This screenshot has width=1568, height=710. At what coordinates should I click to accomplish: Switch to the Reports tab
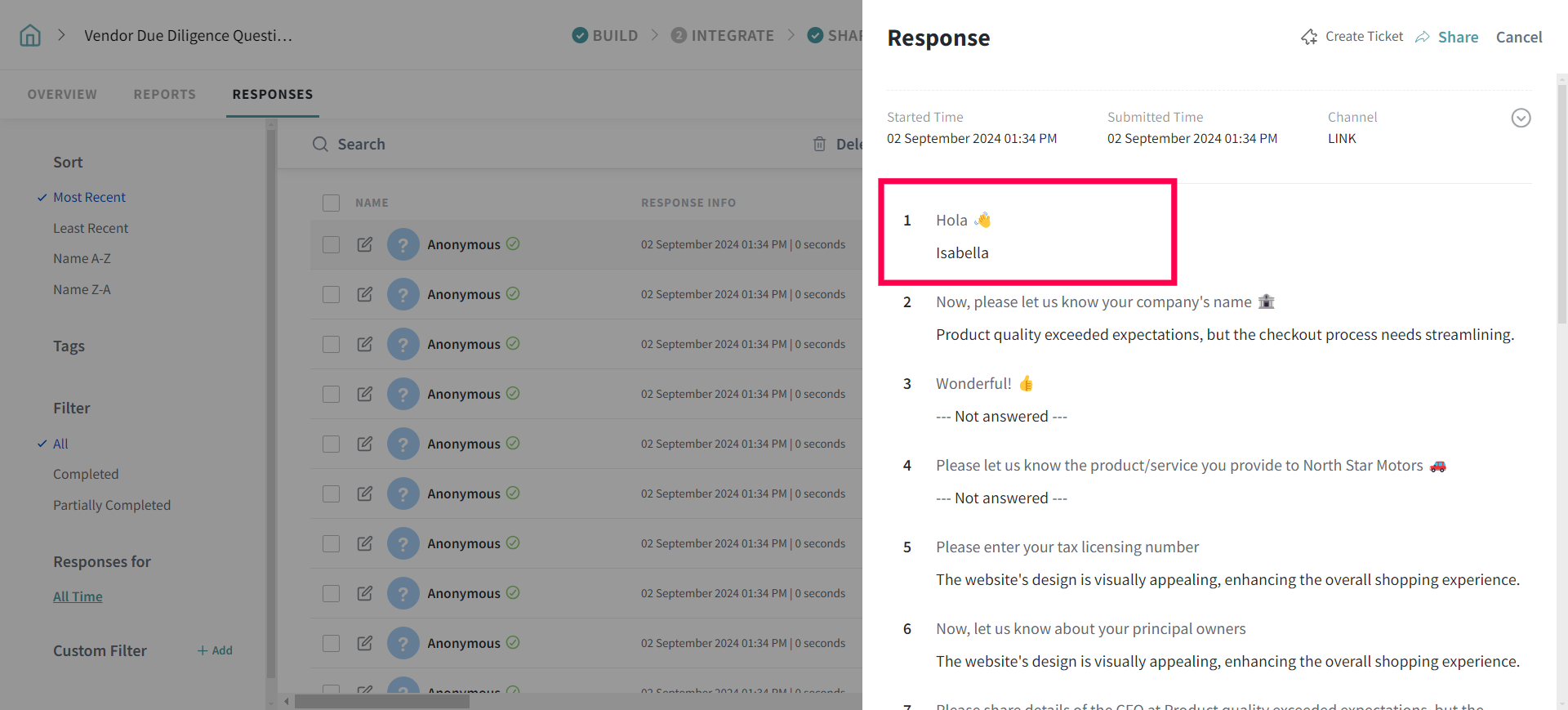point(164,94)
